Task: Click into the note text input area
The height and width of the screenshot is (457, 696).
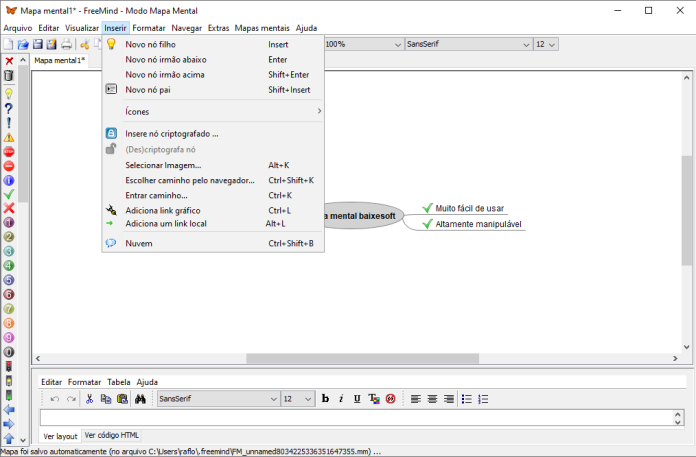Action: point(356,418)
